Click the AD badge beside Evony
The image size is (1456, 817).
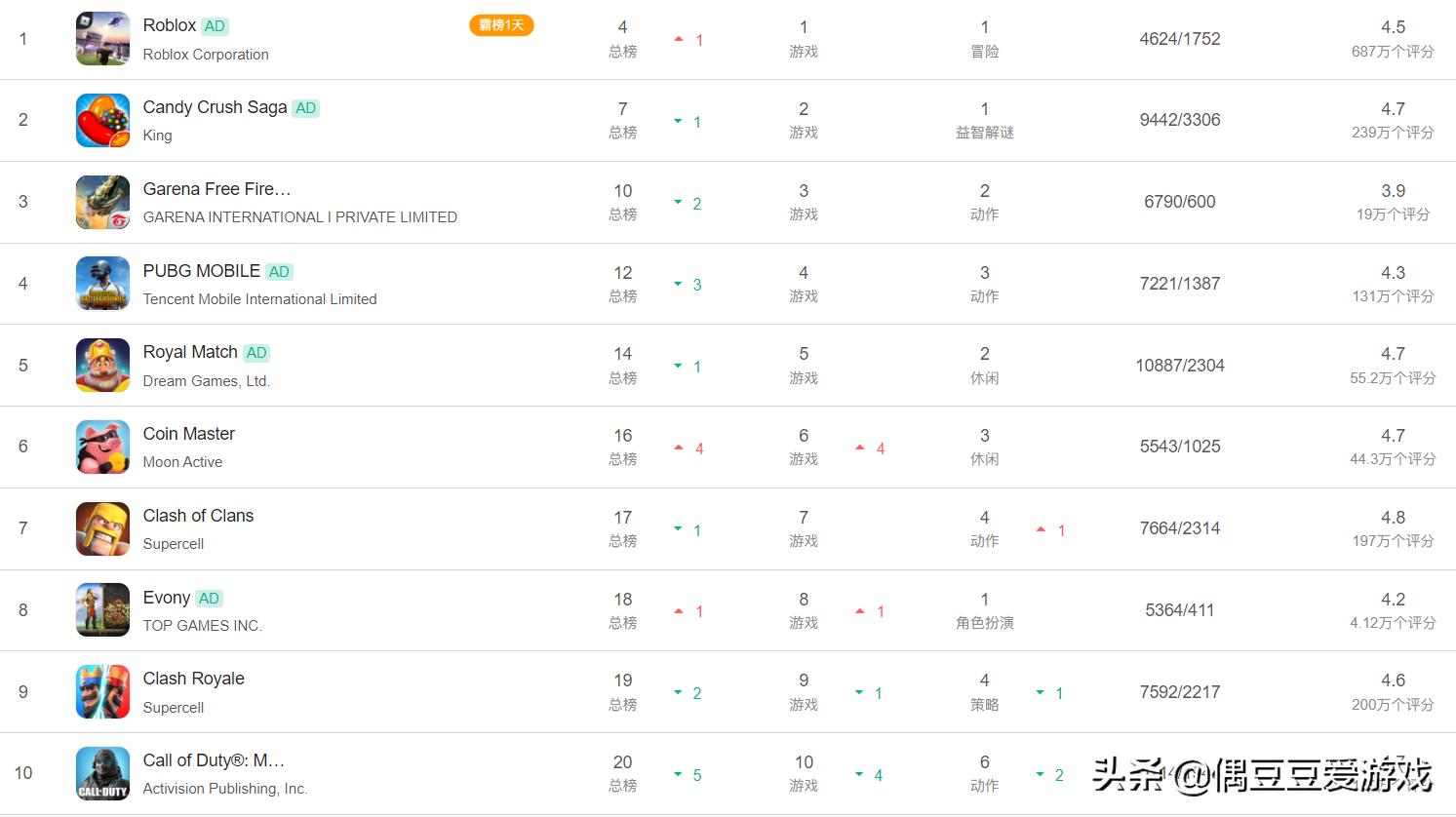pyautogui.click(x=209, y=599)
